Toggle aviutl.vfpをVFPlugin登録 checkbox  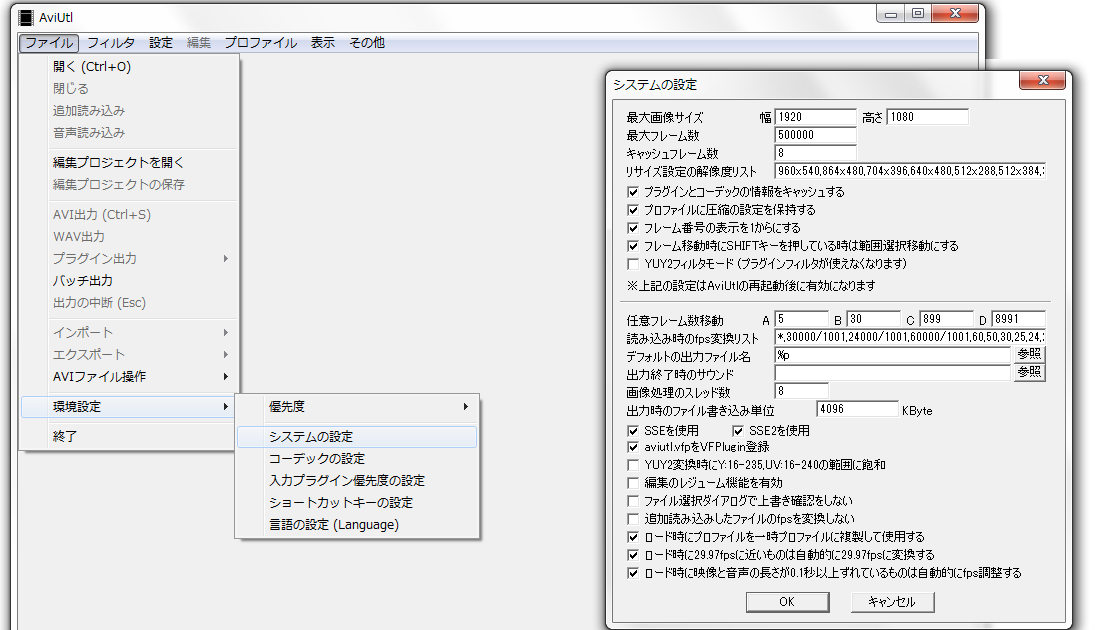[633, 447]
